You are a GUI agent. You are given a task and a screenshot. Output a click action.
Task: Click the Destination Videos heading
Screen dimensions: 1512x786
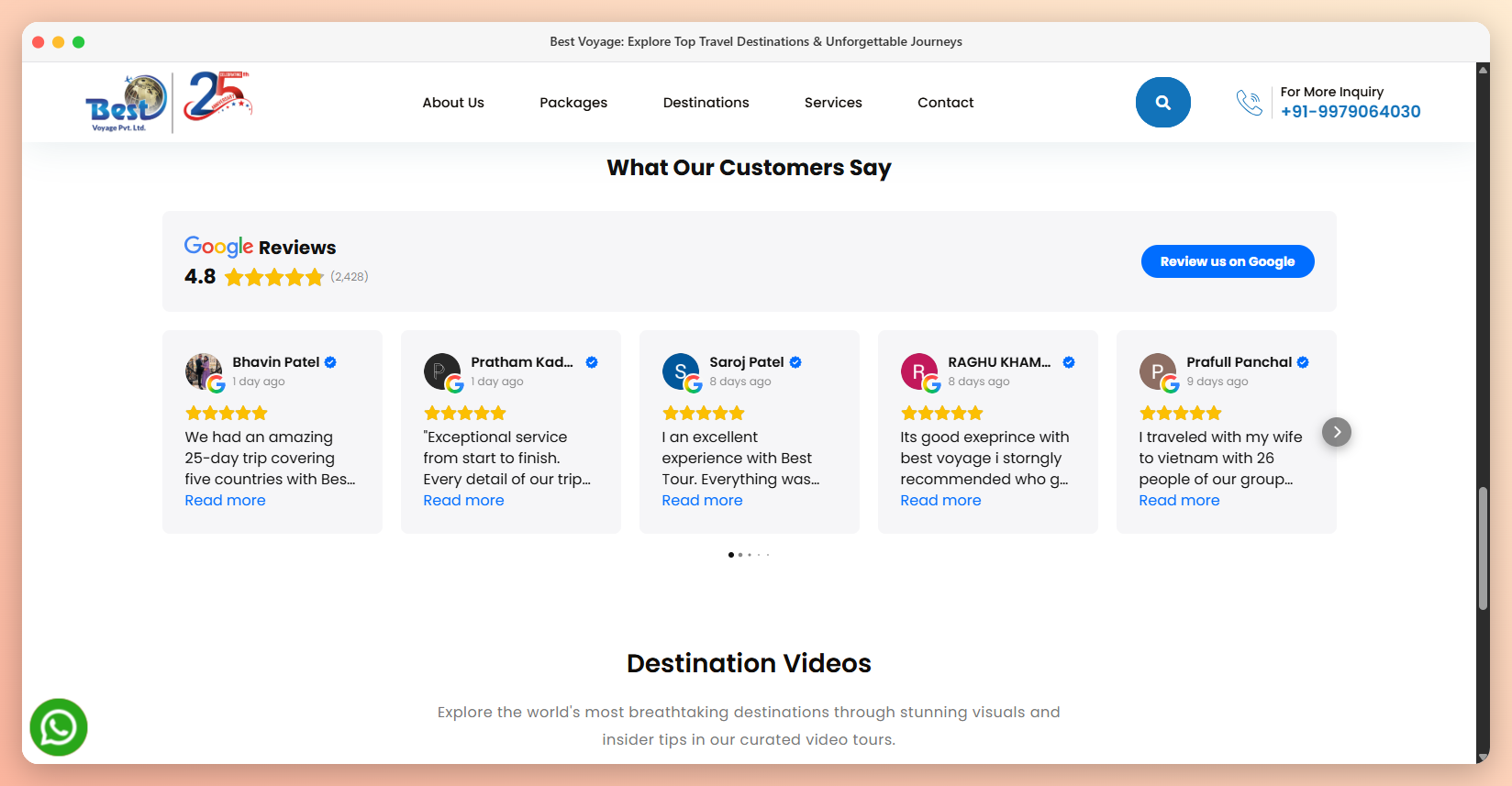[x=749, y=663]
